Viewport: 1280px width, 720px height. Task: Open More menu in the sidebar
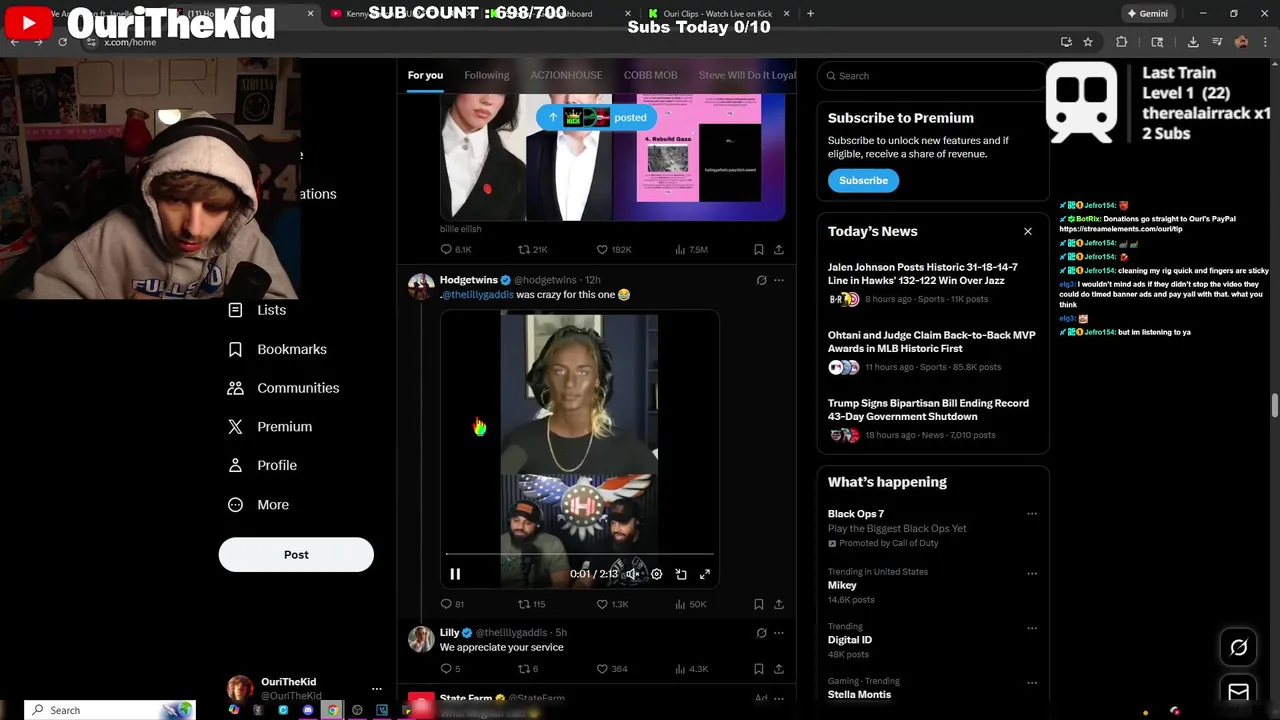258,505
